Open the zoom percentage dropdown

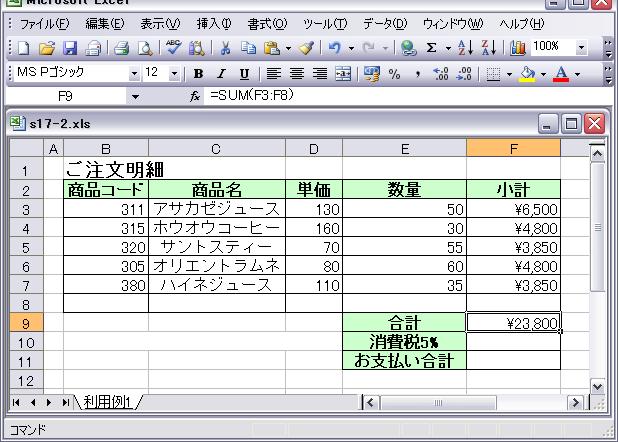tap(581, 48)
